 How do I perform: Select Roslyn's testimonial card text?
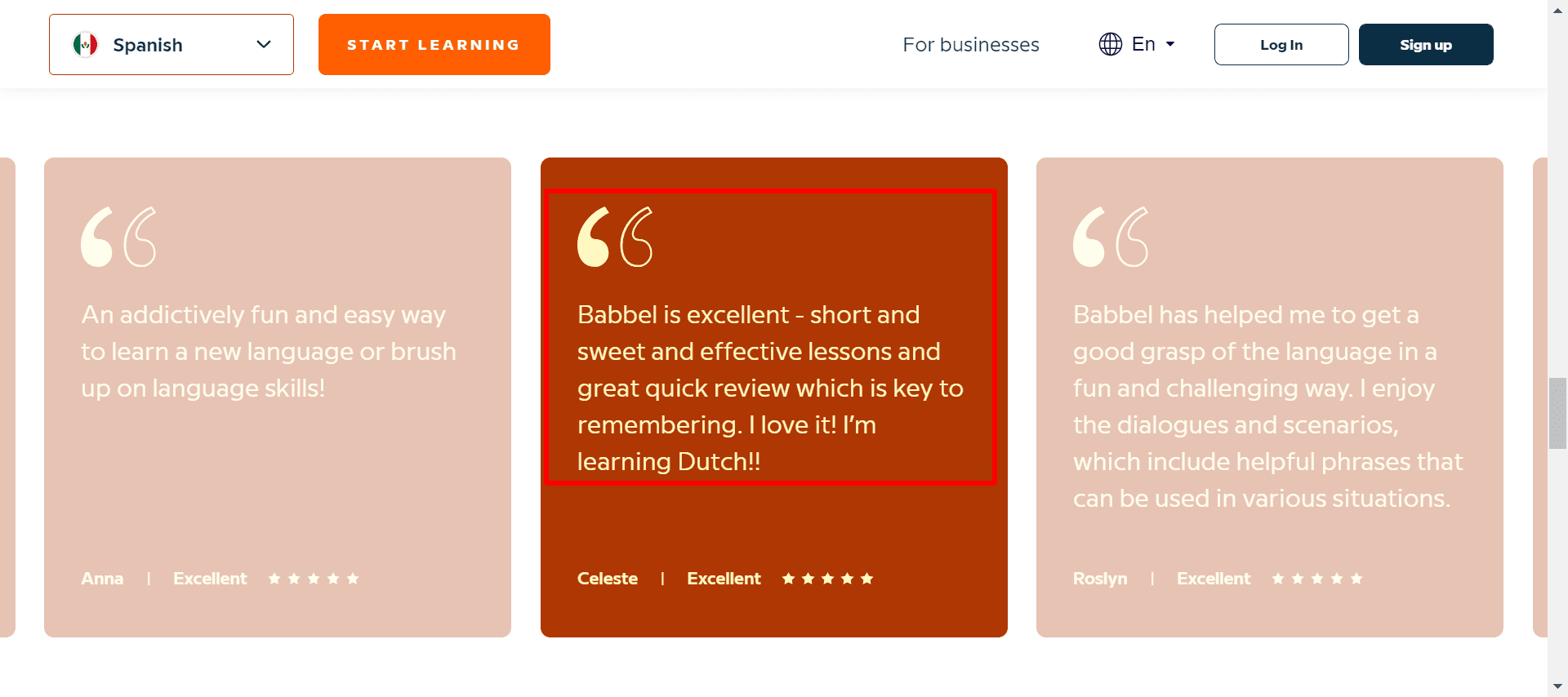pyautogui.click(x=1267, y=406)
